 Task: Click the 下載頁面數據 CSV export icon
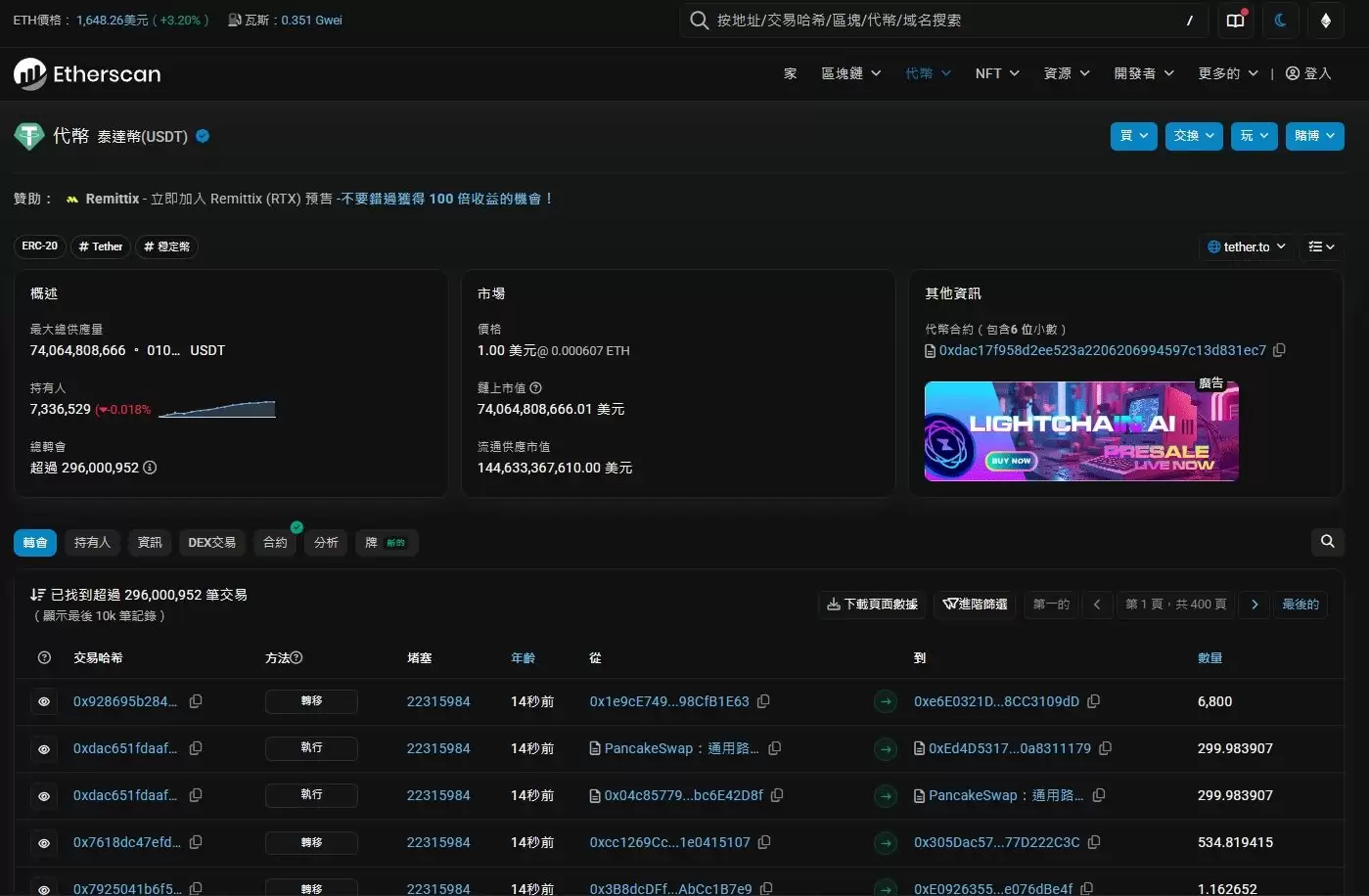[x=836, y=604]
